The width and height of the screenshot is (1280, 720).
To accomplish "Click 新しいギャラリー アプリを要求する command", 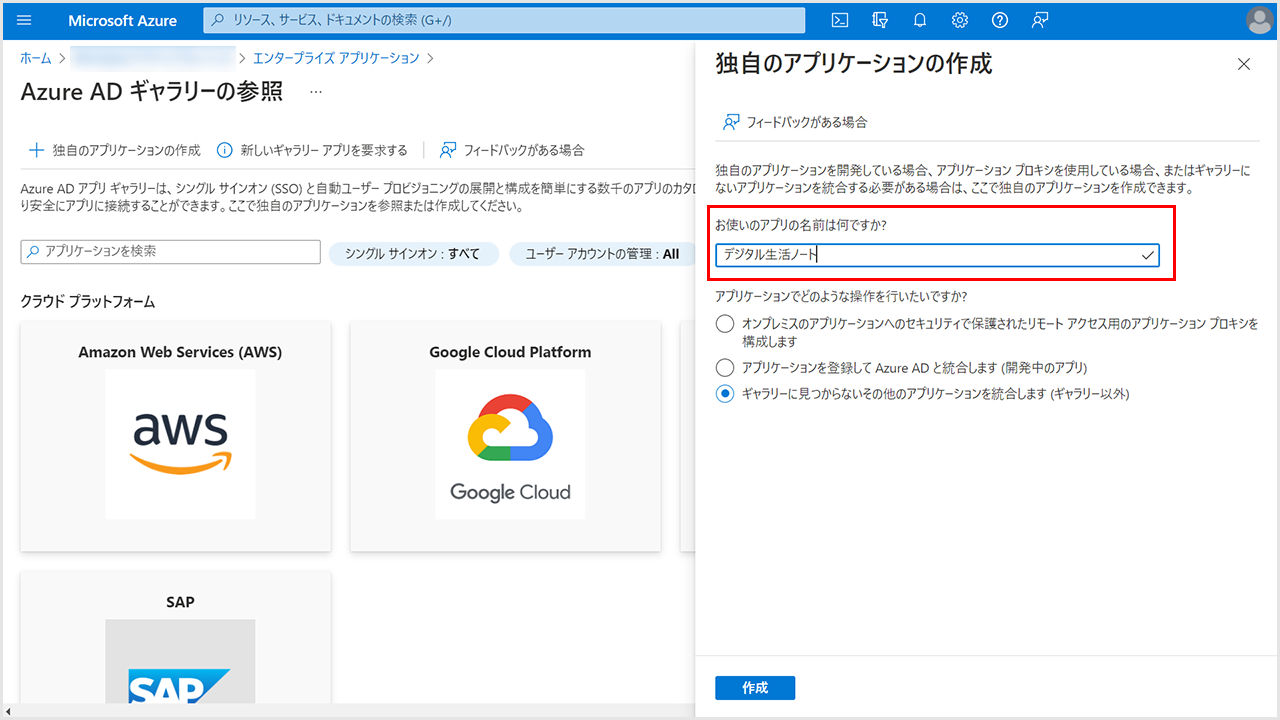I will click(x=312, y=150).
